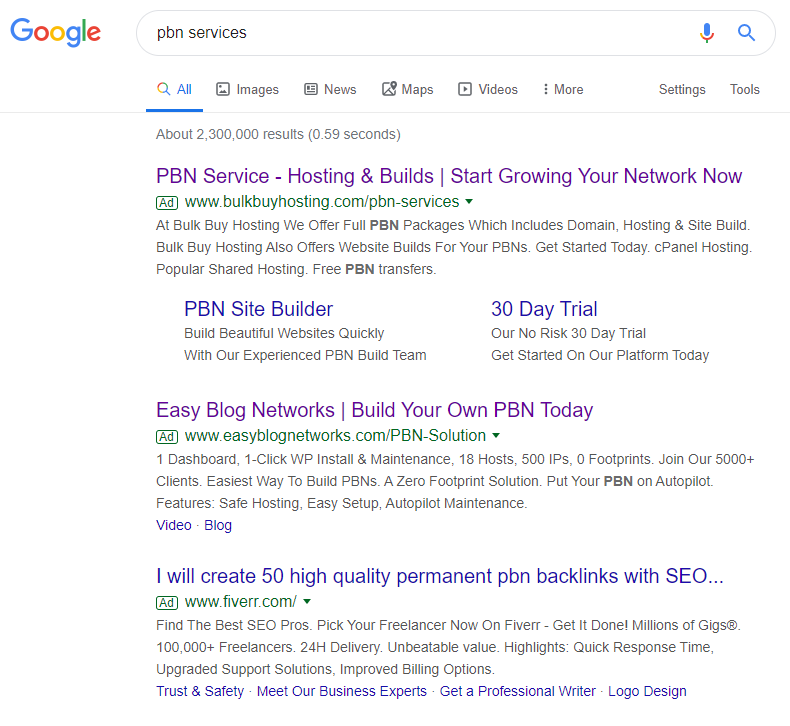
Task: Expand dropdown arrow after www.fiverr.com URL
Action: 307,601
